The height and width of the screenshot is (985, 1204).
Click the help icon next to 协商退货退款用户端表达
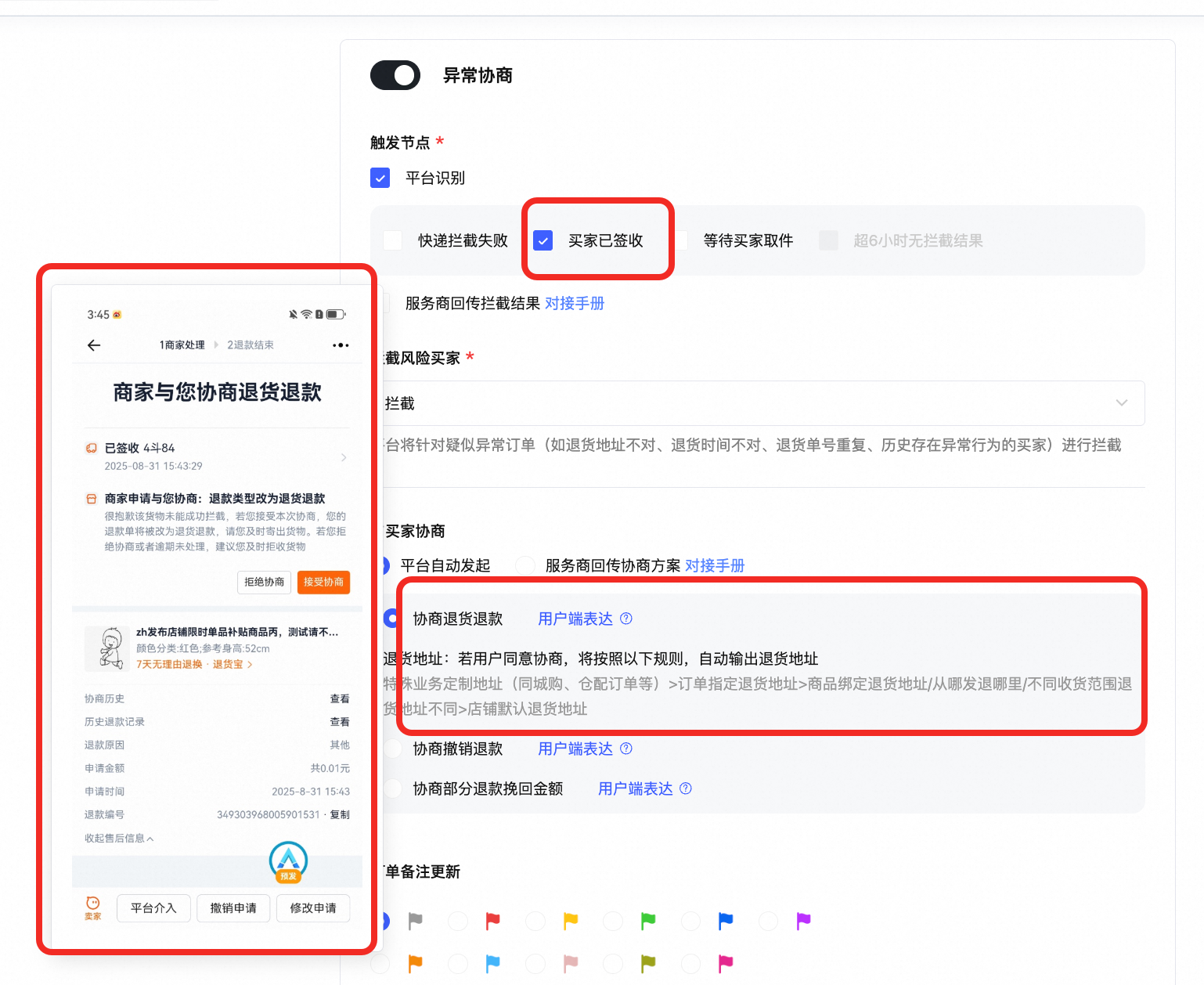[x=626, y=619]
